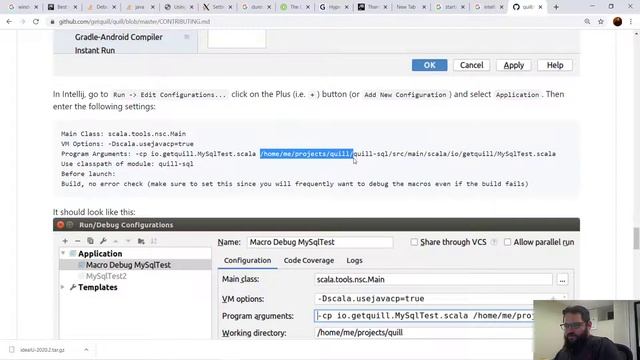Screen dimensions: 640x360
Task: Click the Program arguments input field
Action: coord(424,316)
